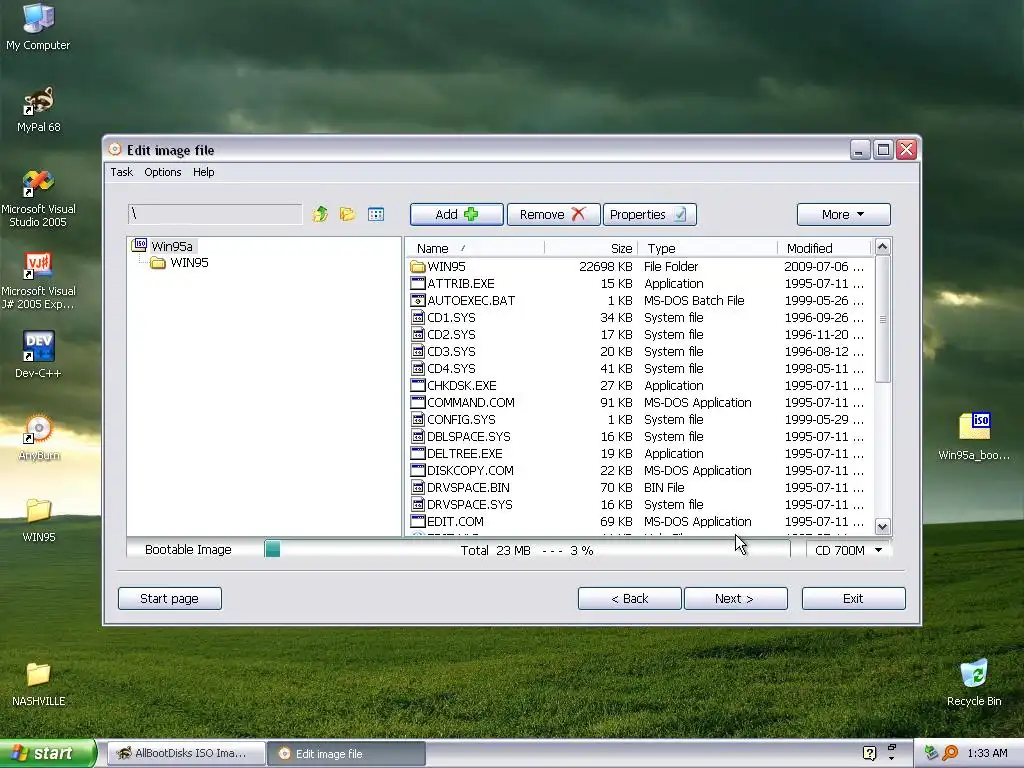Select DRVSPACE.BIN file icon
The height and width of the screenshot is (768, 1024).
click(418, 487)
